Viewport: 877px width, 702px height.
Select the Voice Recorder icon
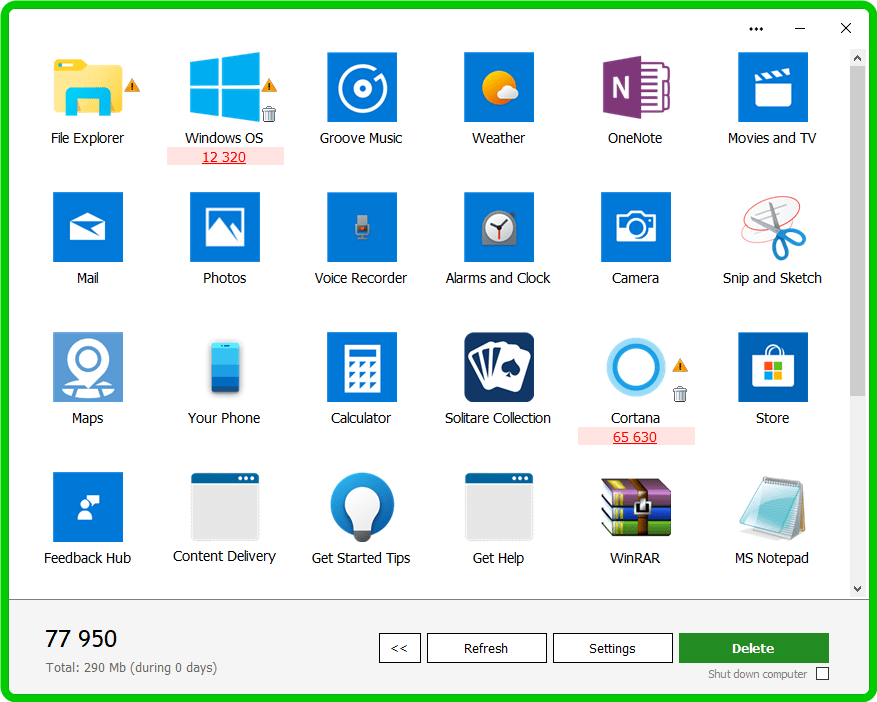362,227
